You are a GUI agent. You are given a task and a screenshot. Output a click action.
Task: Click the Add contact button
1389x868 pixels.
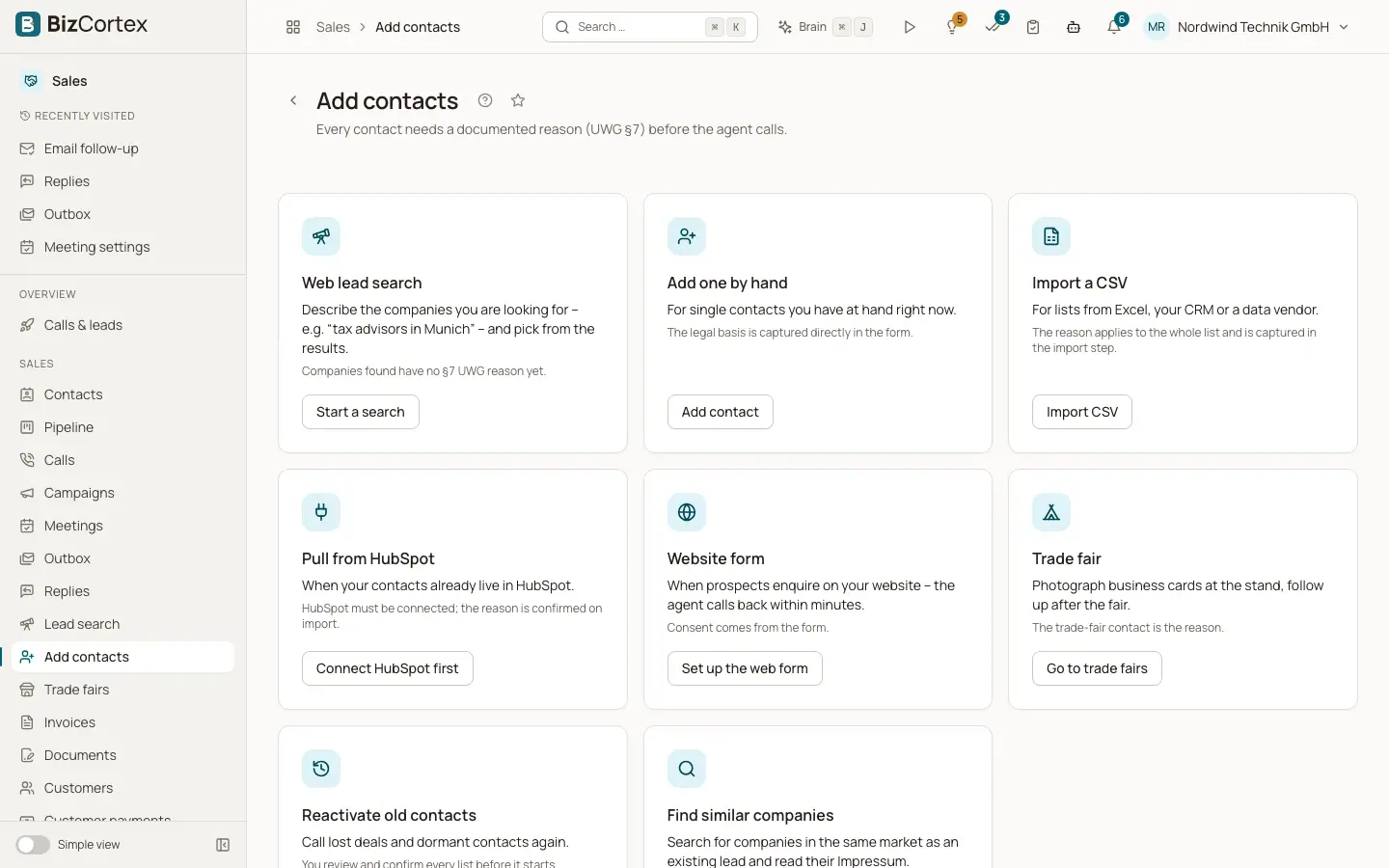(721, 412)
